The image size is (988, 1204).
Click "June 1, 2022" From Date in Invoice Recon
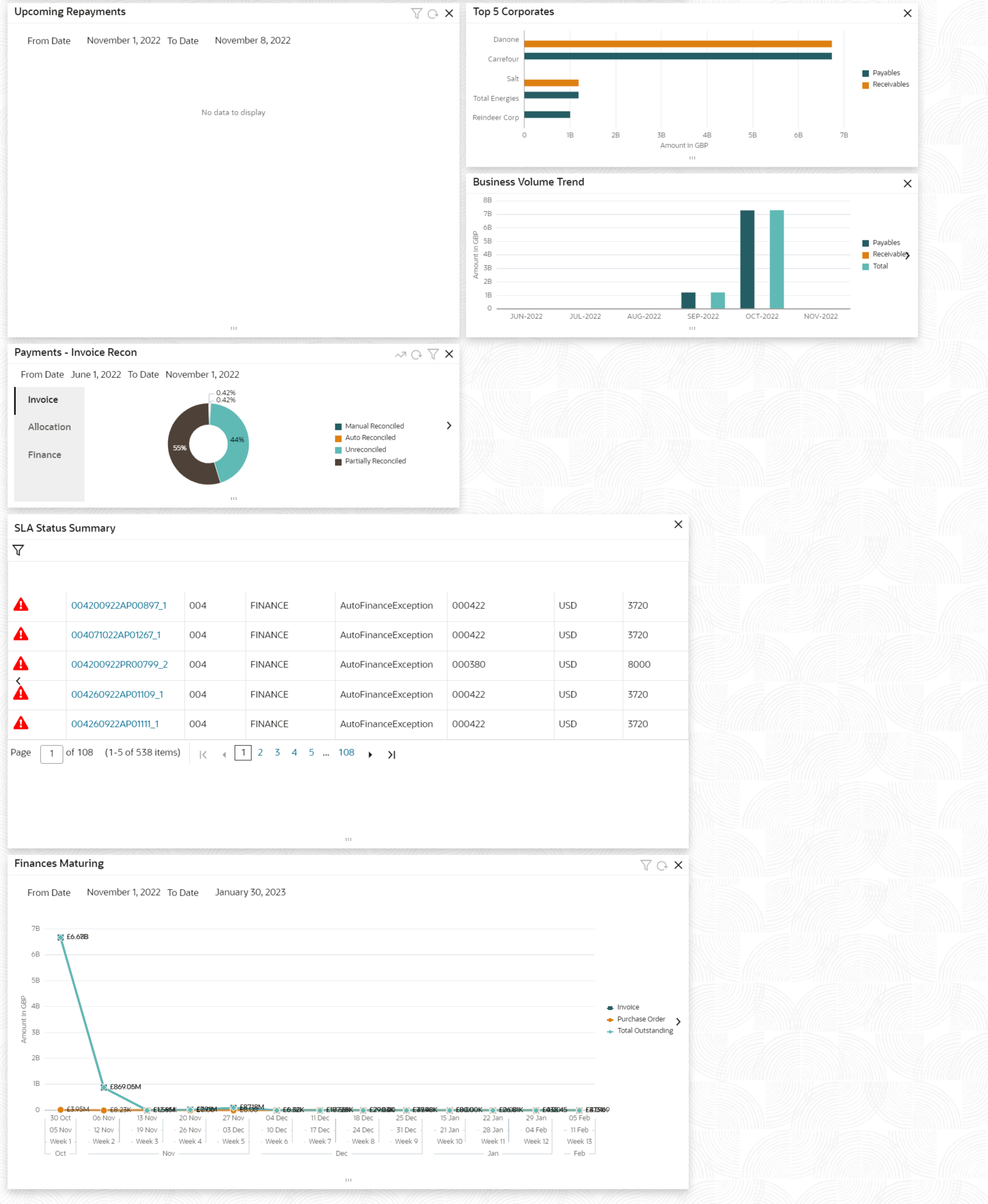pyautogui.click(x=96, y=375)
